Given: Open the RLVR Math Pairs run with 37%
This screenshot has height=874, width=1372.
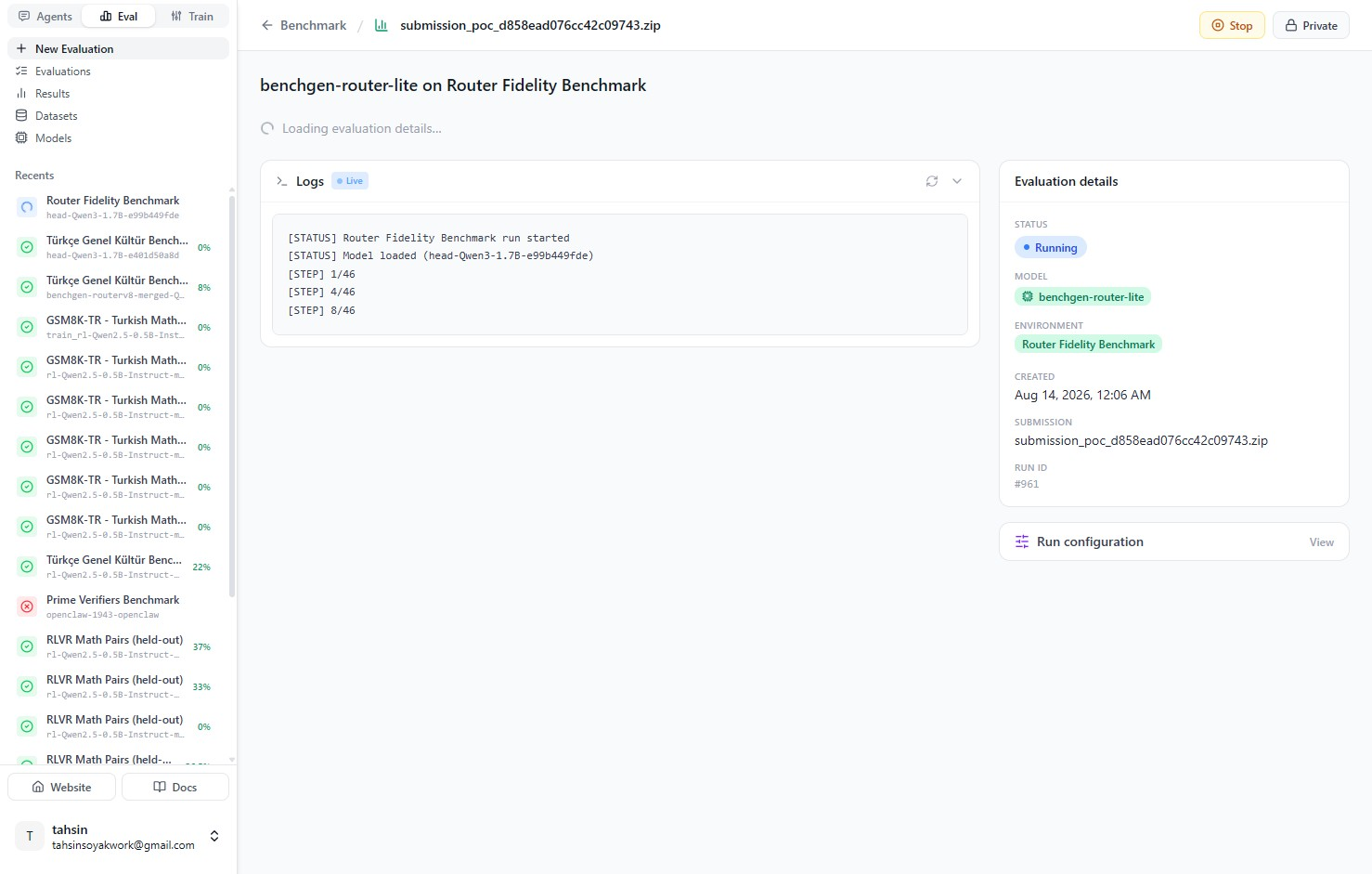Looking at the screenshot, I should [x=118, y=646].
